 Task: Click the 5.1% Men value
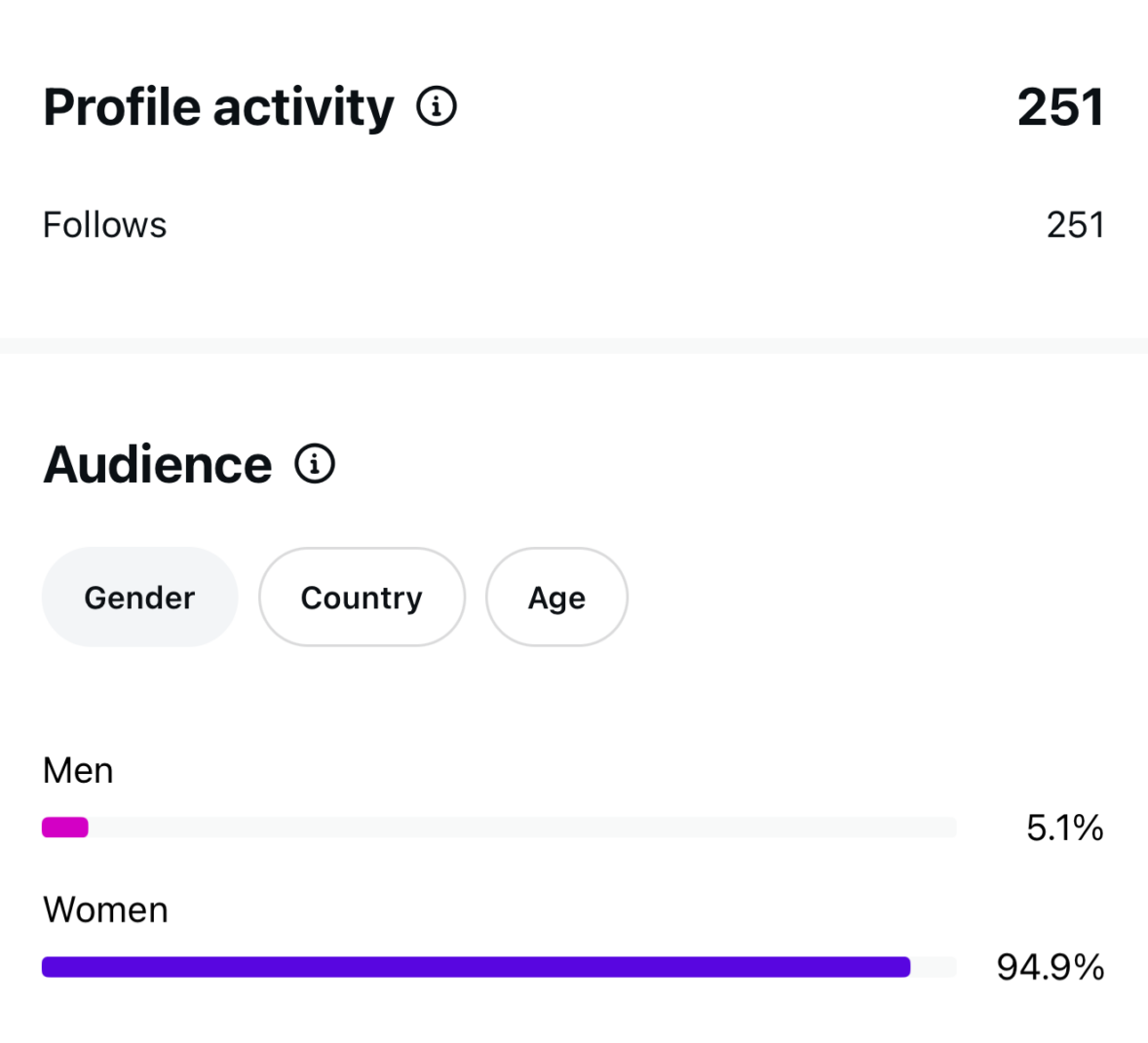tap(1064, 829)
